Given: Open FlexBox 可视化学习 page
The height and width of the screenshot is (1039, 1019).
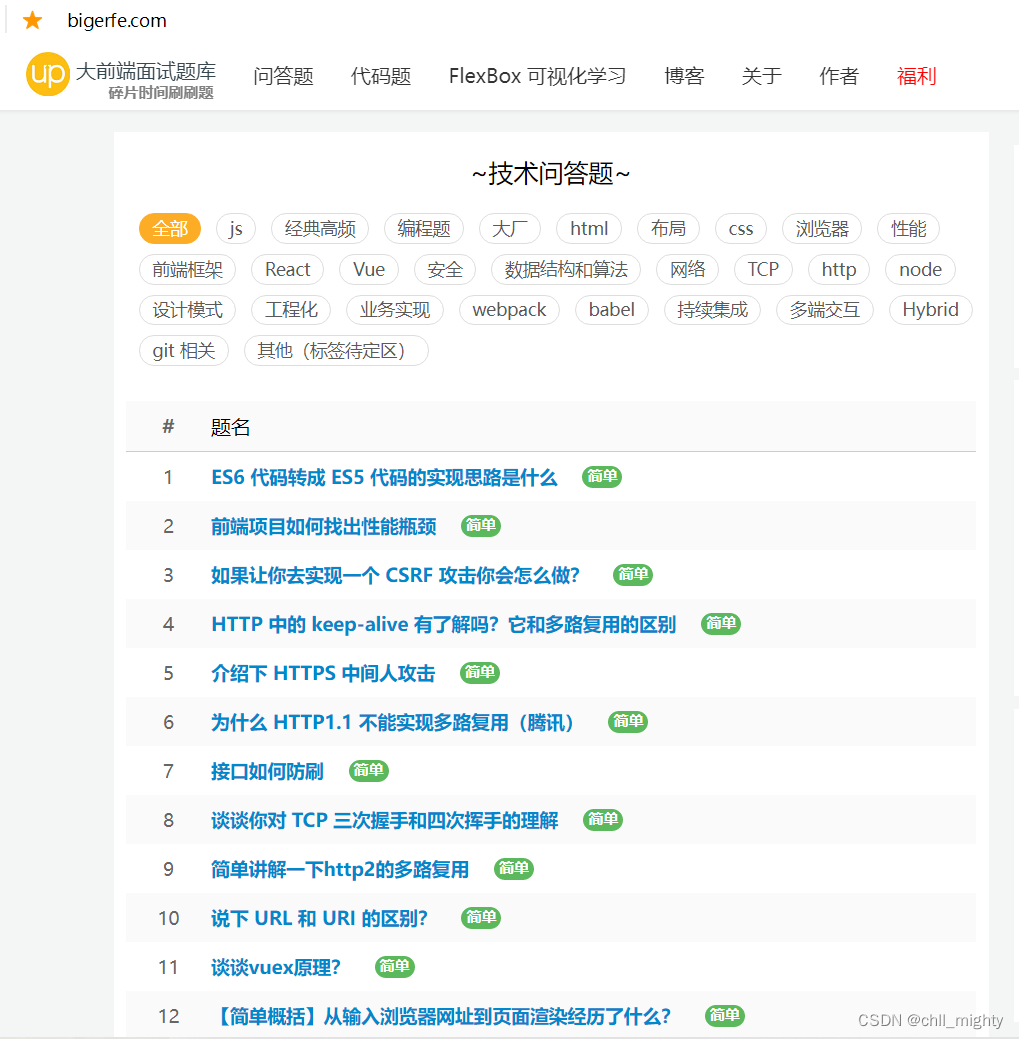Looking at the screenshot, I should tap(537, 76).
